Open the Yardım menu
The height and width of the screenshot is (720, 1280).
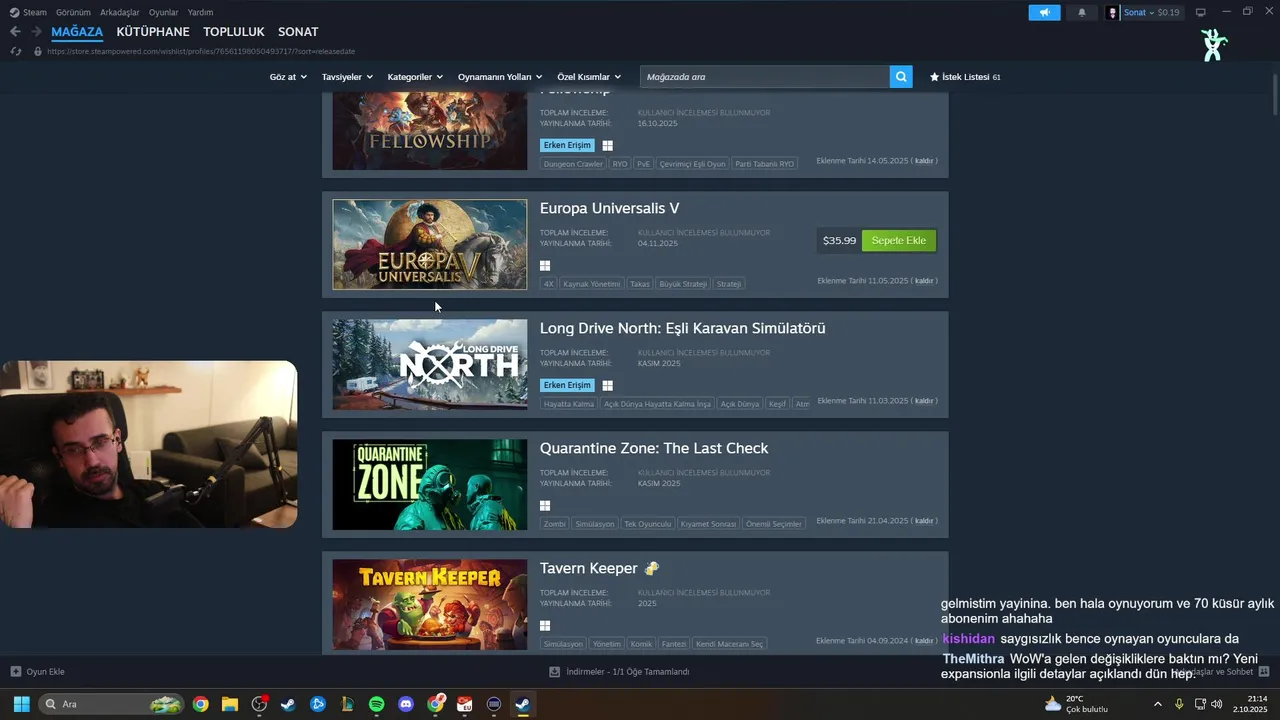coord(201,12)
